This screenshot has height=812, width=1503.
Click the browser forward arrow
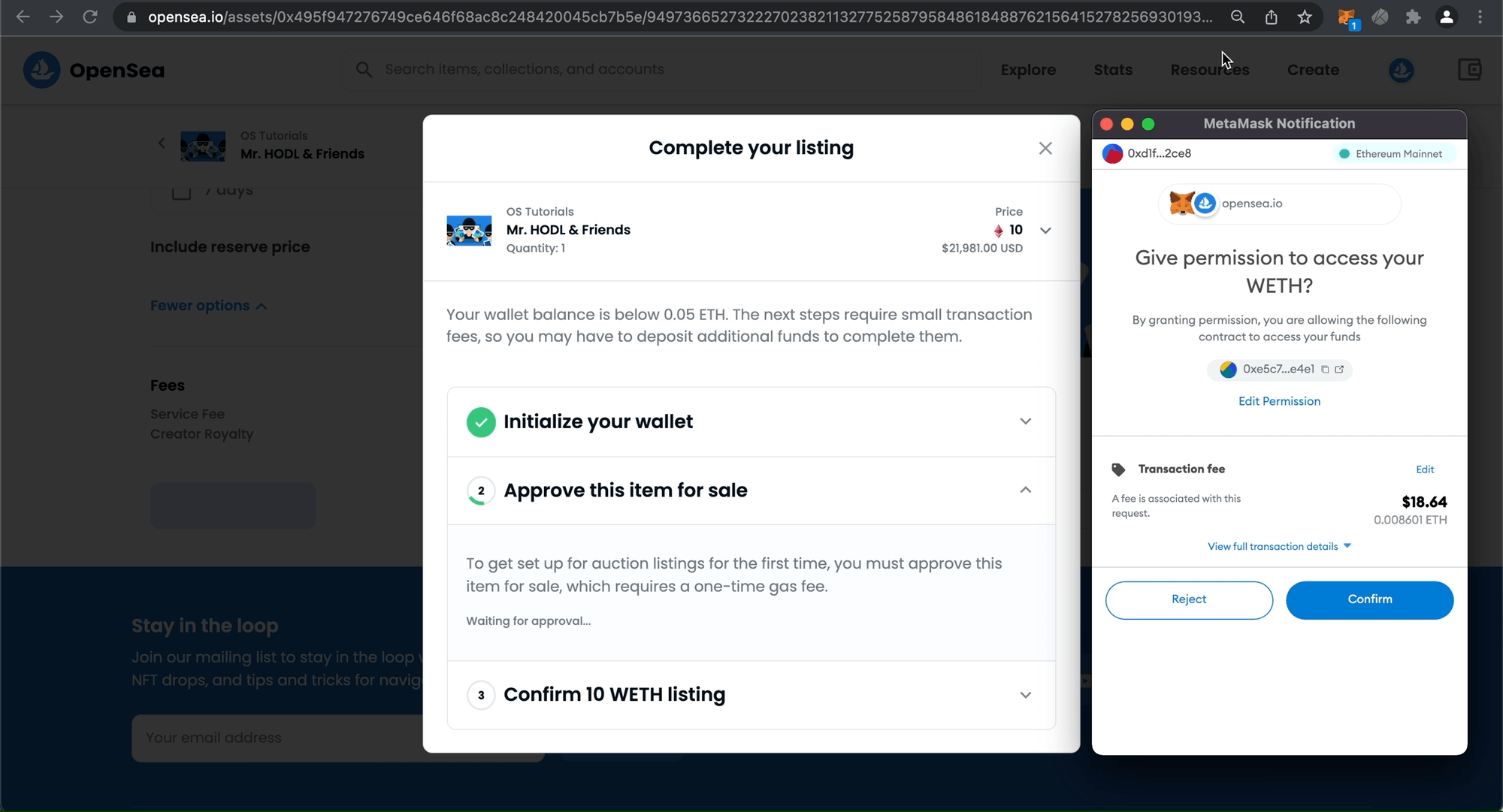pyautogui.click(x=56, y=17)
